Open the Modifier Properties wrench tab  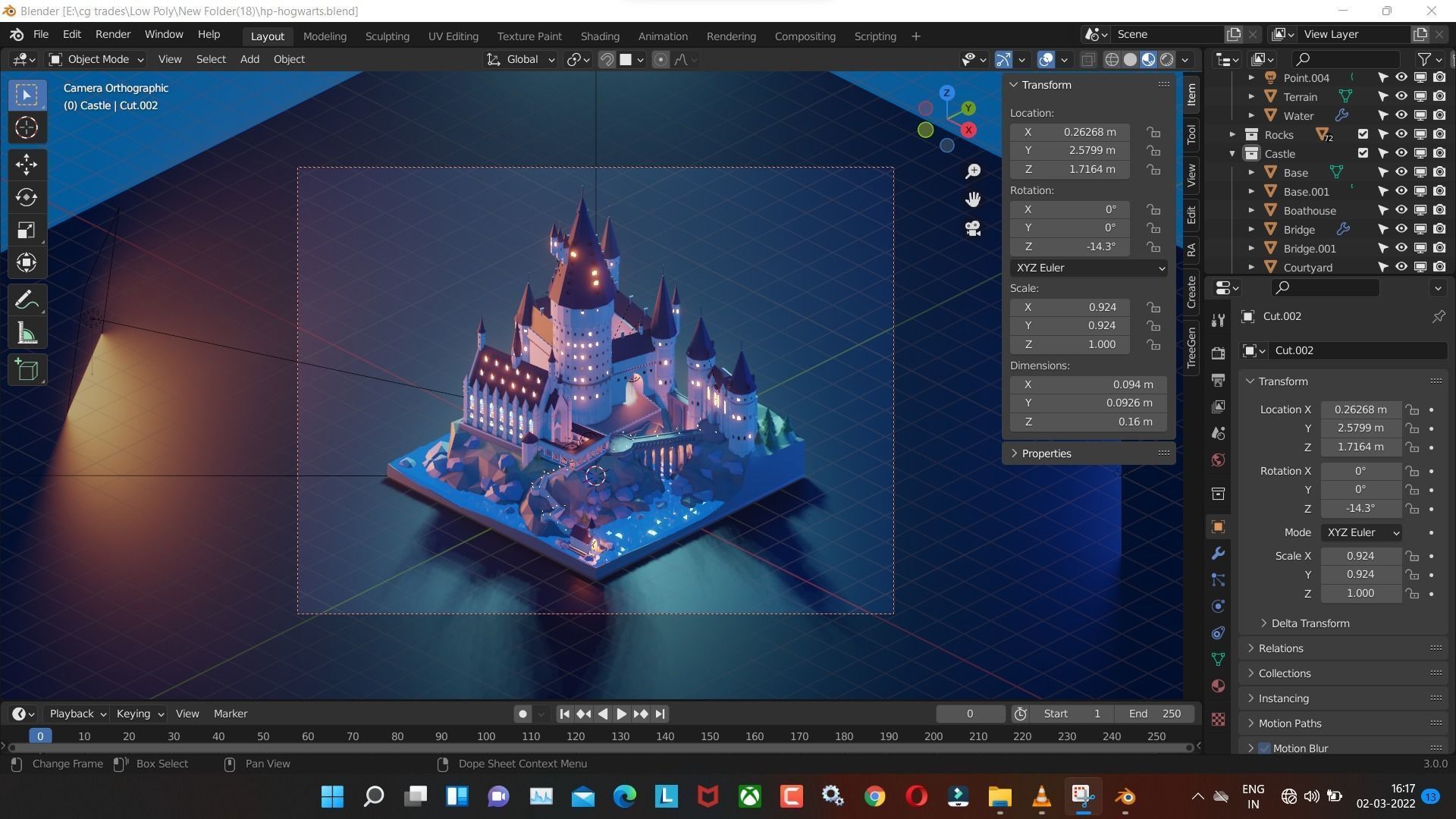1218,554
